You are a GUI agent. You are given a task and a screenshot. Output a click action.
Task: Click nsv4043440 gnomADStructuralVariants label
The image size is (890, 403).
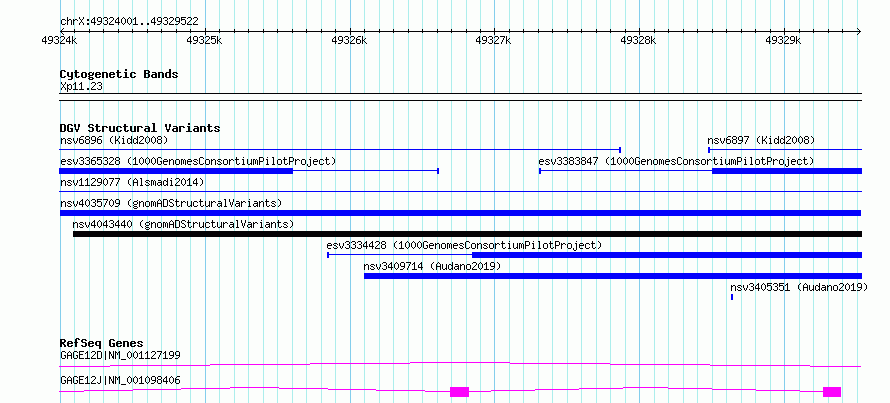pos(183,224)
